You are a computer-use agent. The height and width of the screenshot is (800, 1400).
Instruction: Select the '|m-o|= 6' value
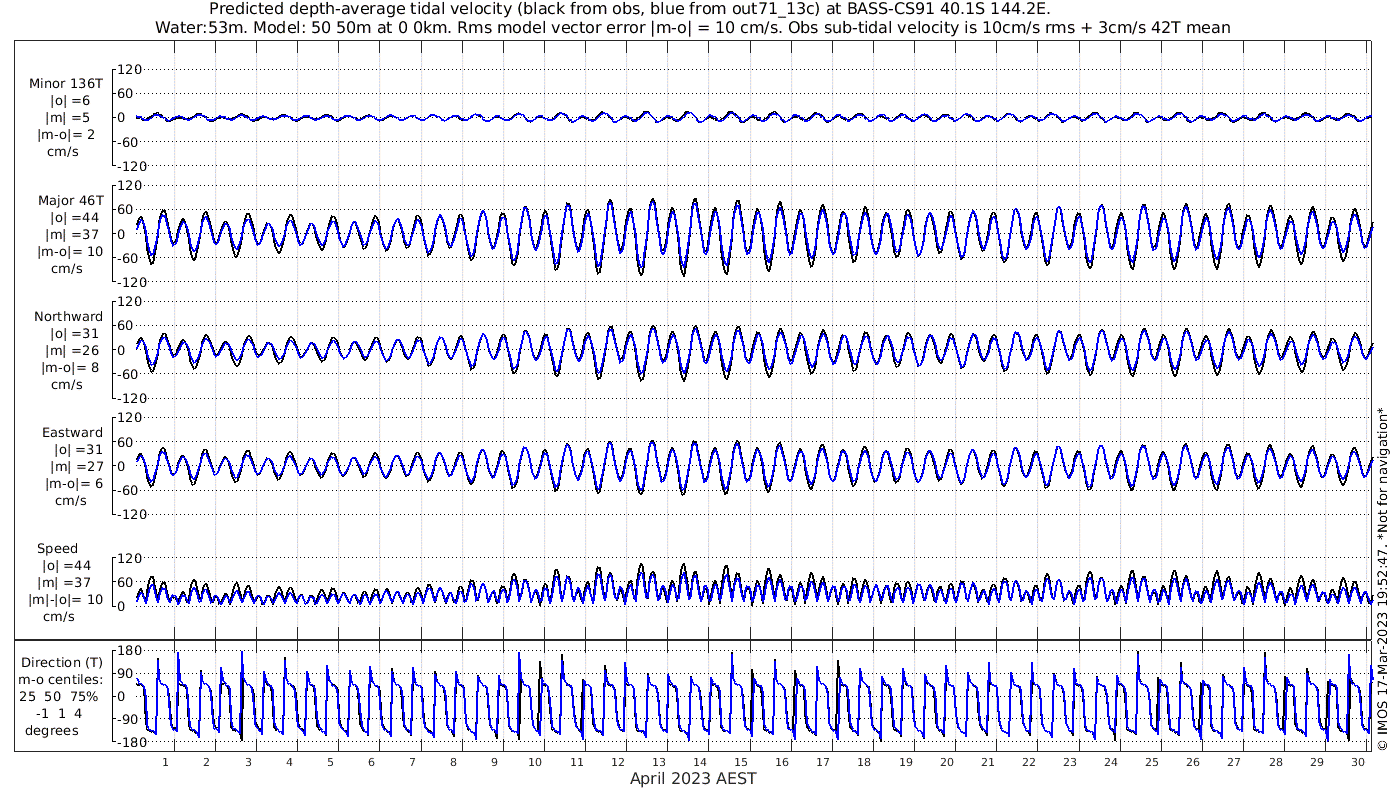tap(74, 484)
